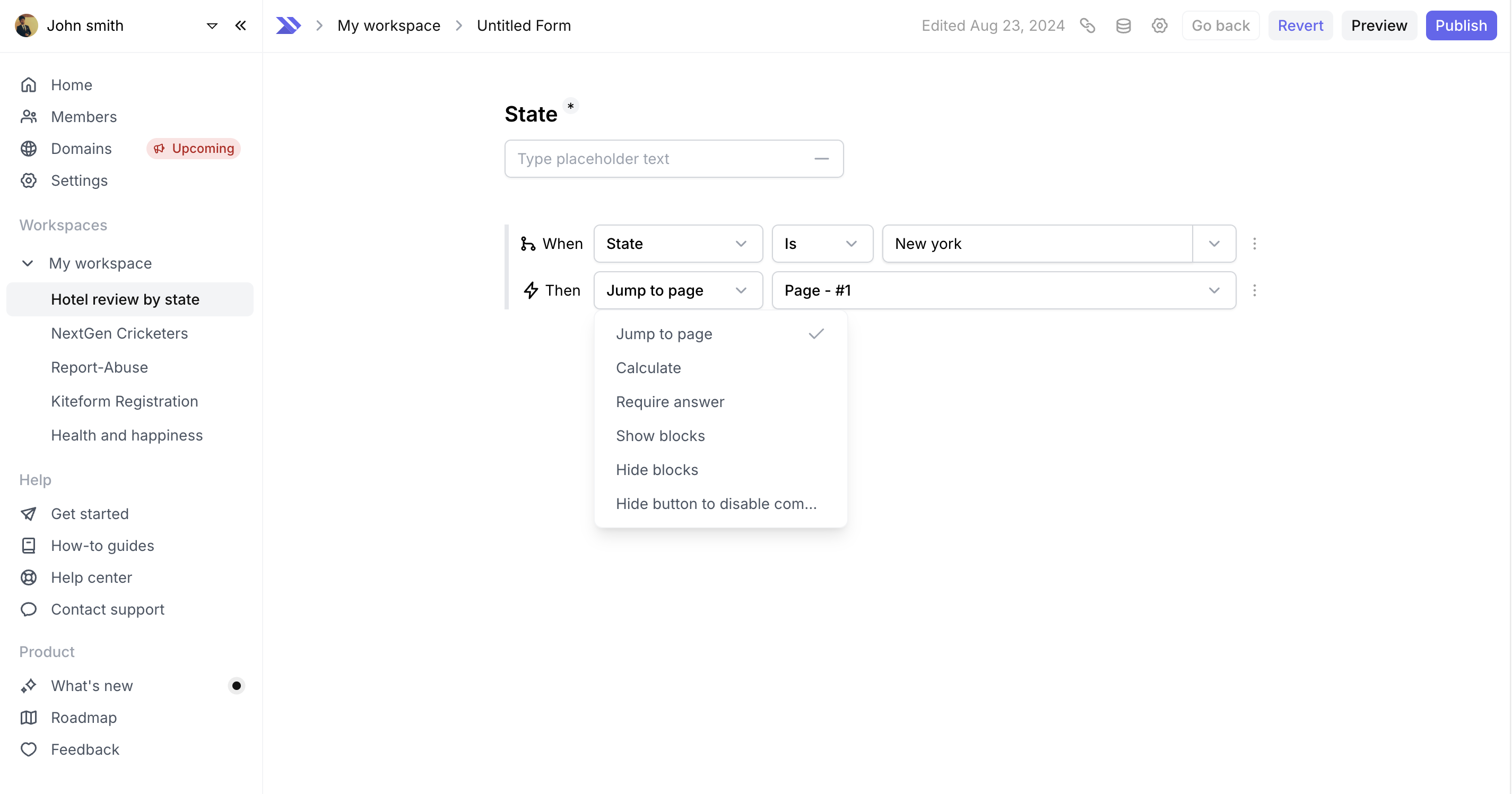The width and height of the screenshot is (1512, 794).
Task: Select the Hotel review by state form
Action: point(130,299)
